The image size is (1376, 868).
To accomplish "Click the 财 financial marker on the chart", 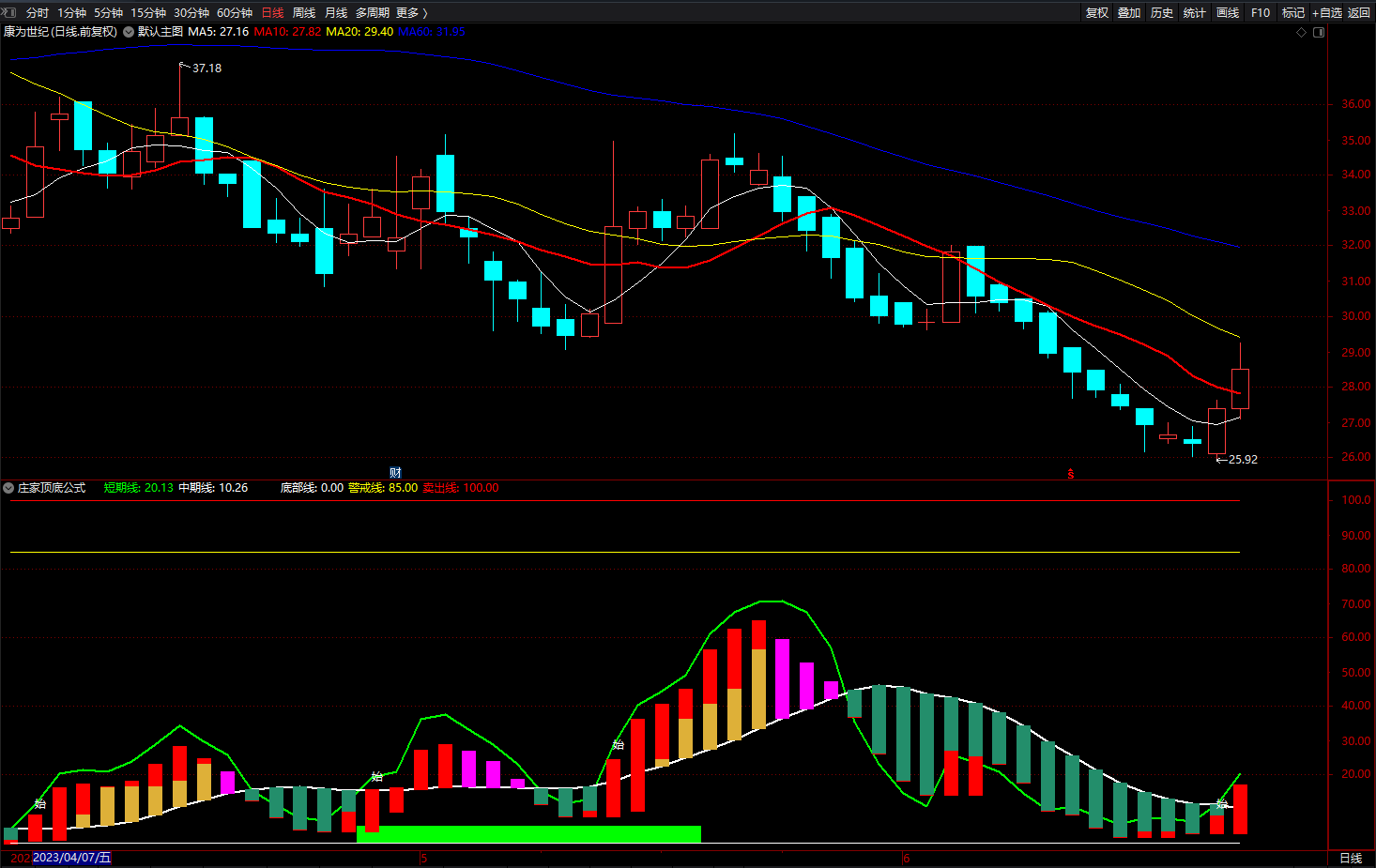I will [x=395, y=472].
